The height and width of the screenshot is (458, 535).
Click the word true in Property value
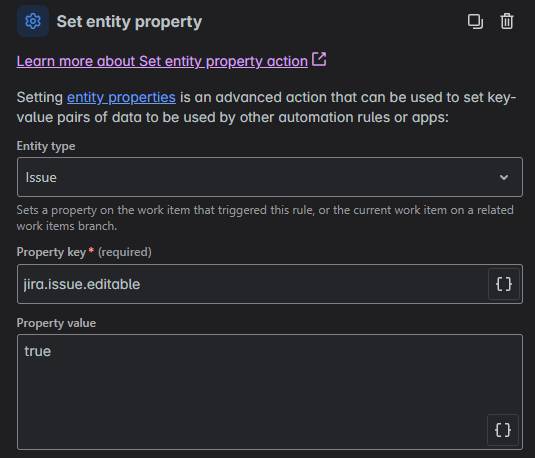38,351
